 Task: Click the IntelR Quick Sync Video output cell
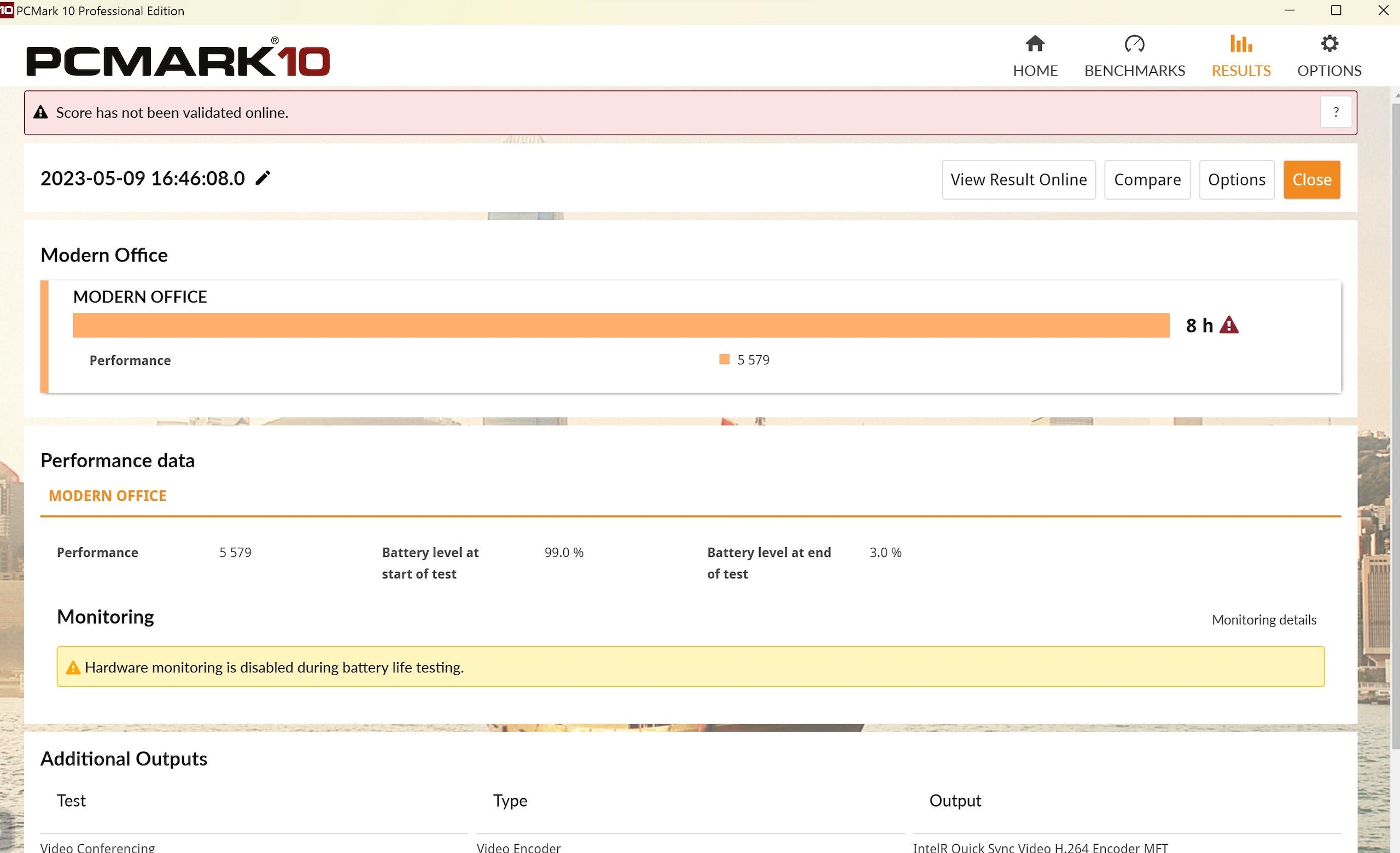pos(1040,847)
